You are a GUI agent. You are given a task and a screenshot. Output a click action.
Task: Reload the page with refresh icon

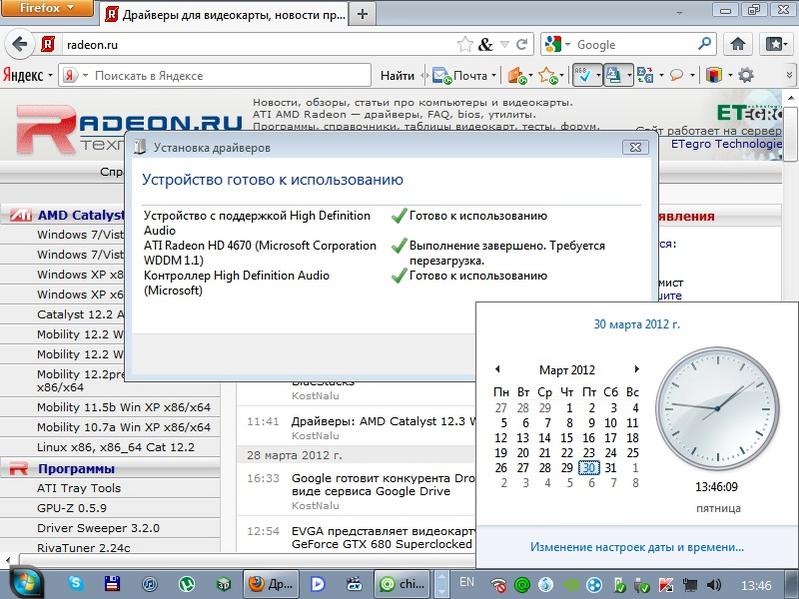522,44
